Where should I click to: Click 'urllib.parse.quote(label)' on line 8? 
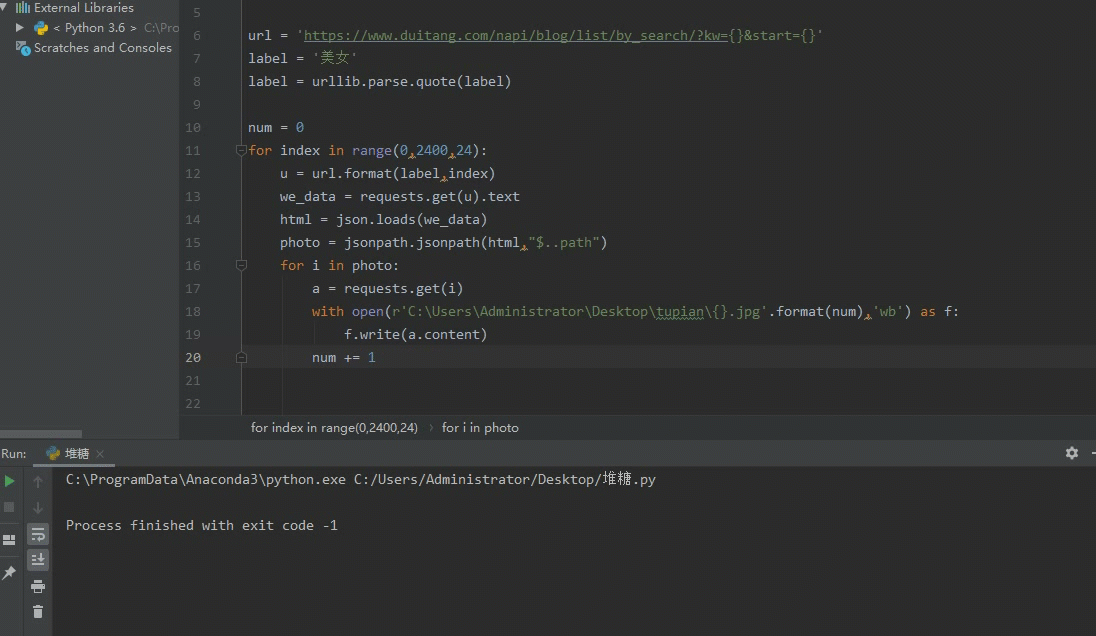click(412, 81)
